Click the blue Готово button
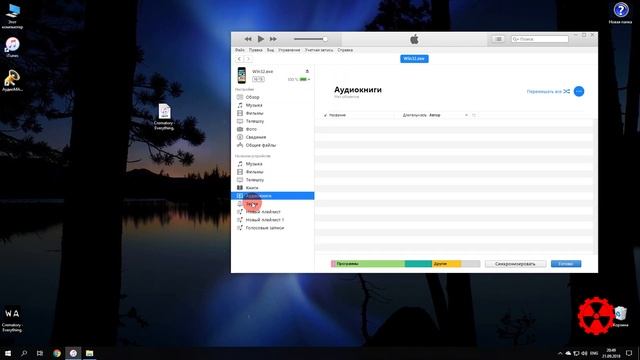 pos(566,264)
